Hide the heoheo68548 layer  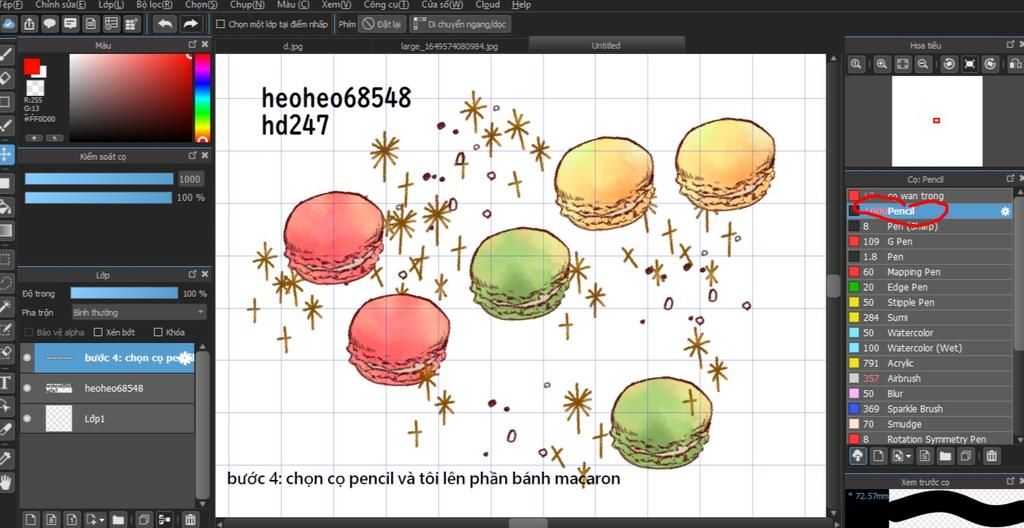(x=27, y=388)
